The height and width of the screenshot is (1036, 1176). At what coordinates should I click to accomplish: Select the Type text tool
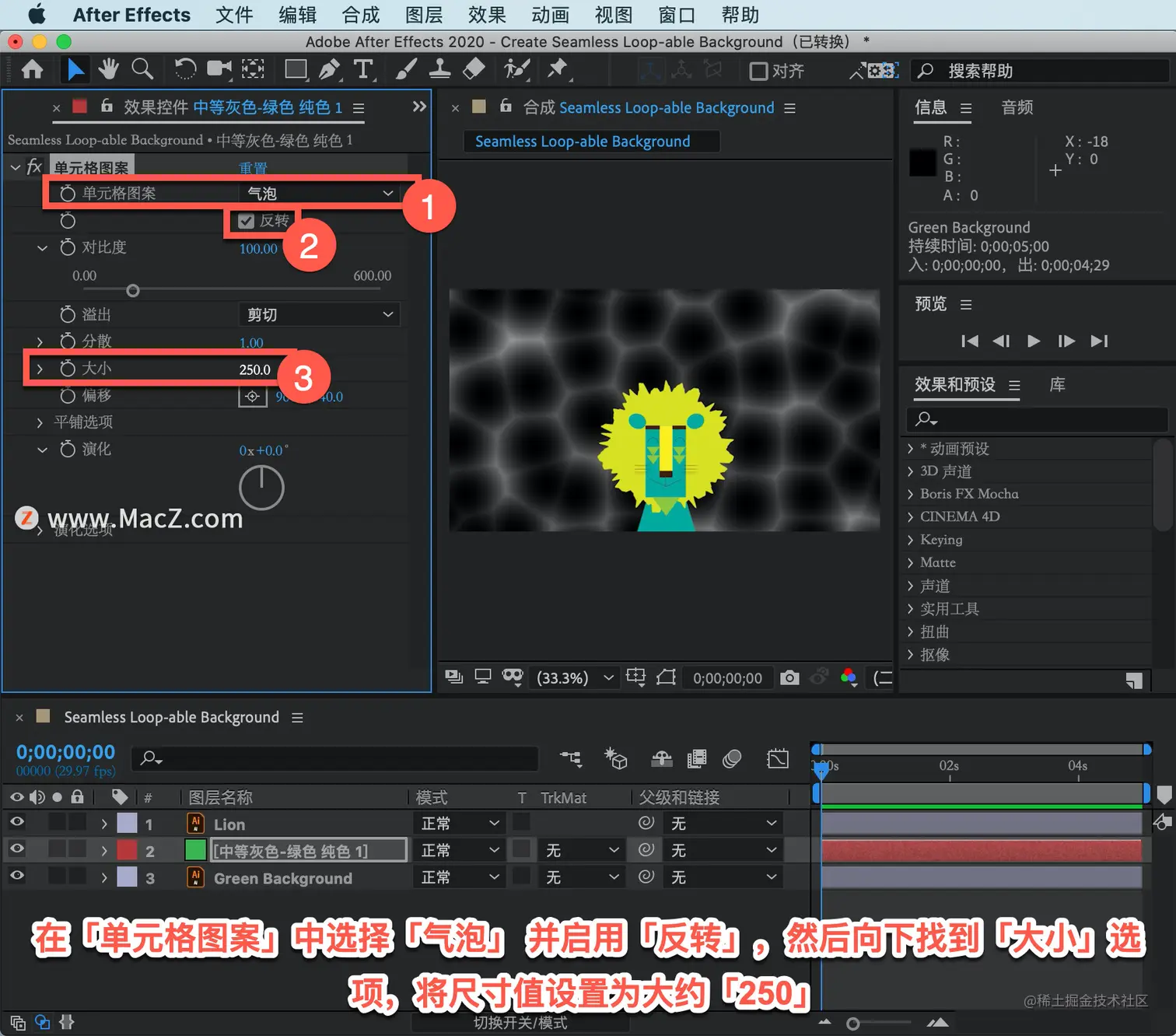pyautogui.click(x=363, y=70)
